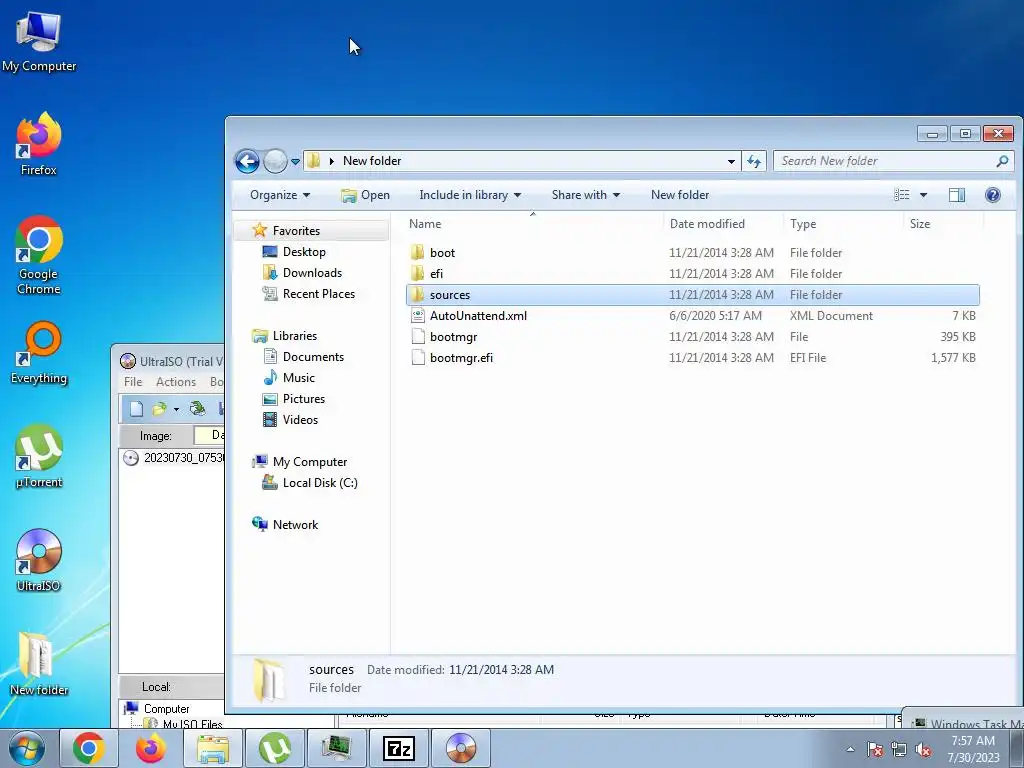The image size is (1024, 768).
Task: Show hidden tray icons arrow
Action: [850, 750]
